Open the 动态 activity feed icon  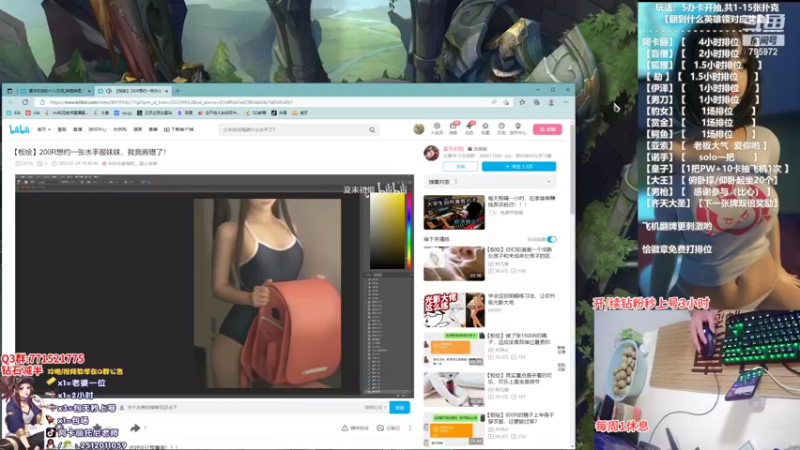click(x=469, y=129)
